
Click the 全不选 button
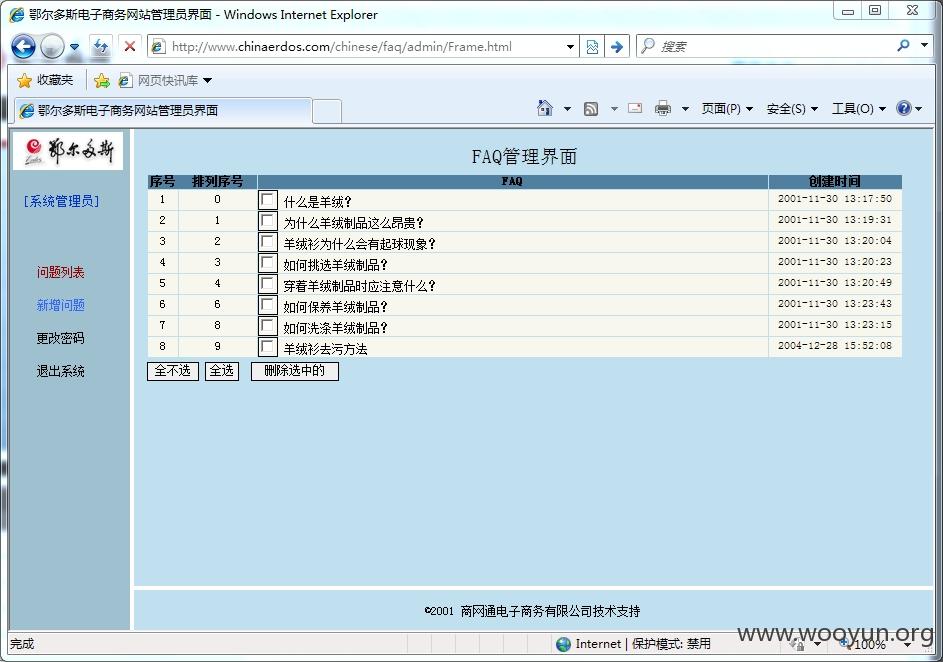click(173, 371)
